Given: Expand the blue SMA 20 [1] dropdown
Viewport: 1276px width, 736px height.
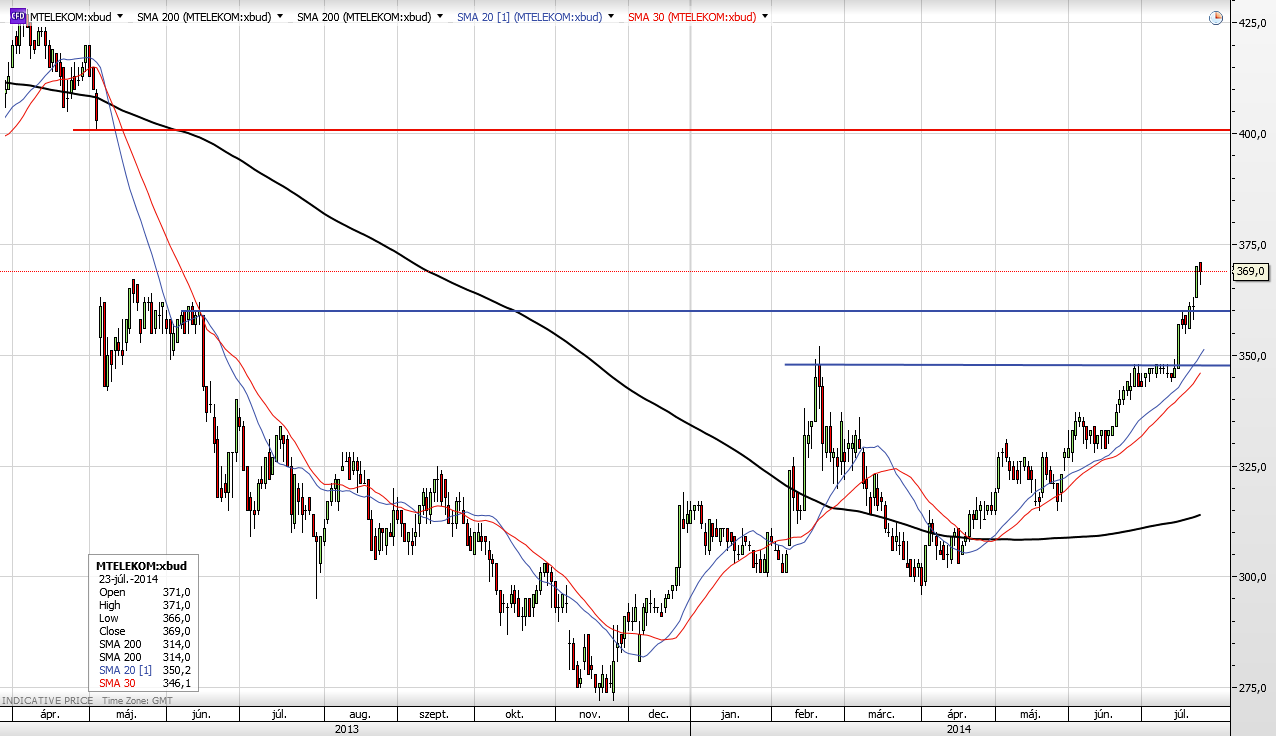Looking at the screenshot, I should [610, 17].
